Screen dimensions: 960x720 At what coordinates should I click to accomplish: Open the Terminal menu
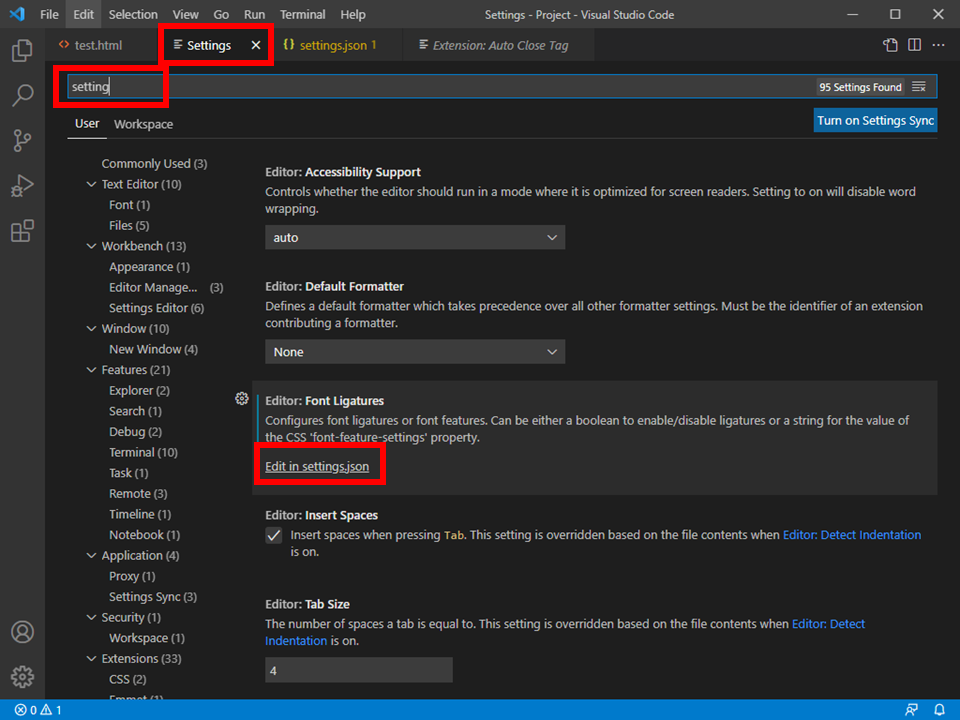coord(302,14)
